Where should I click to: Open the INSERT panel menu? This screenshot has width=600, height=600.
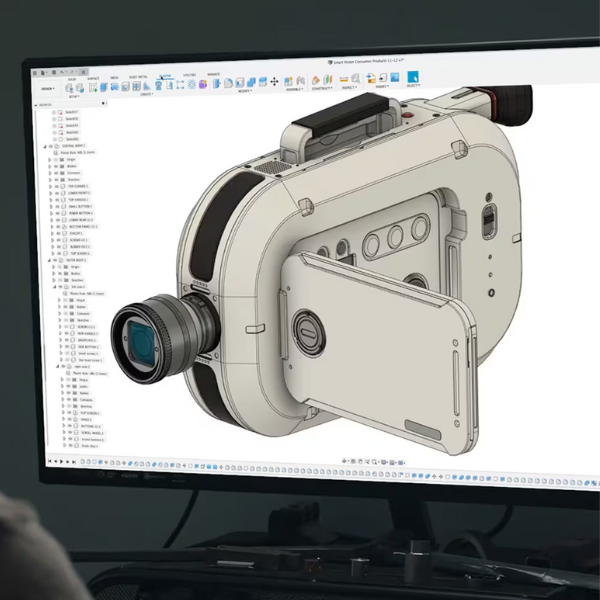[x=382, y=86]
